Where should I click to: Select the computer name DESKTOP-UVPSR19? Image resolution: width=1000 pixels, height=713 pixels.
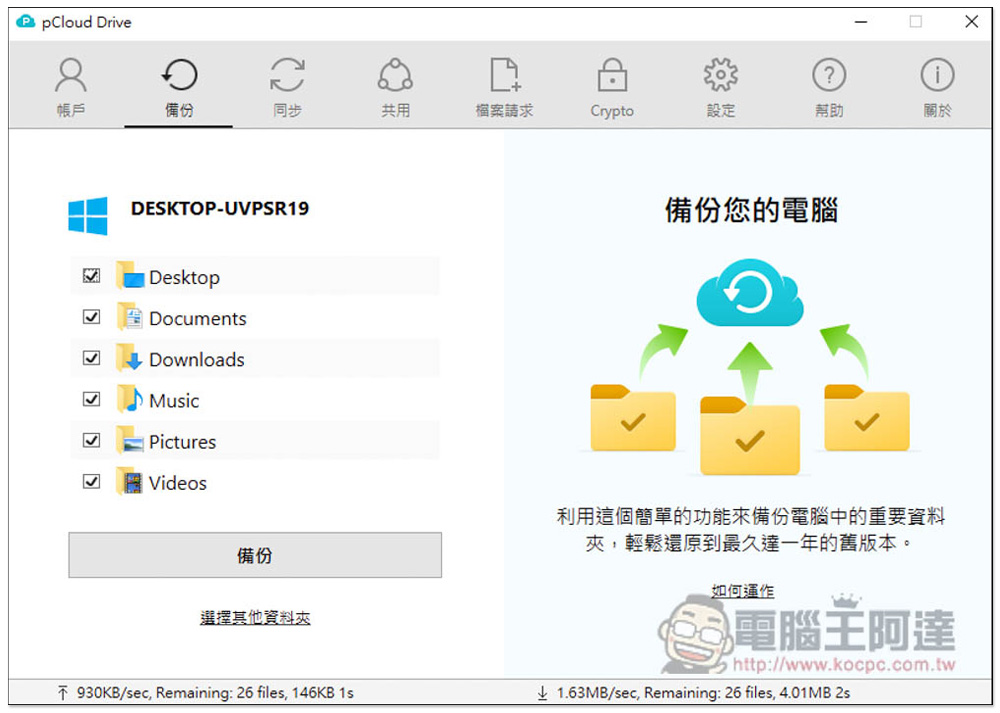point(220,209)
